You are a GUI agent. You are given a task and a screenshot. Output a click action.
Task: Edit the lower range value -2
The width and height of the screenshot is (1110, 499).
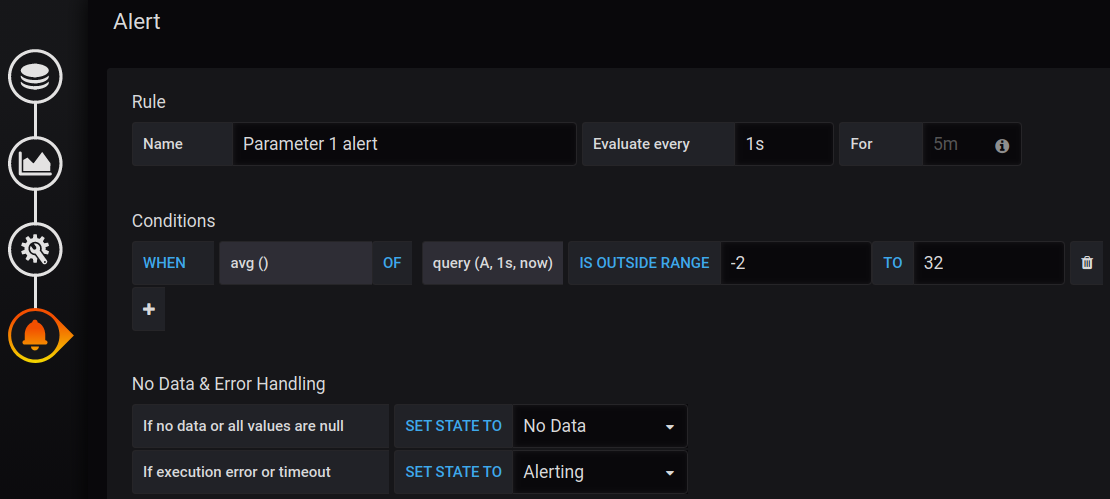796,263
